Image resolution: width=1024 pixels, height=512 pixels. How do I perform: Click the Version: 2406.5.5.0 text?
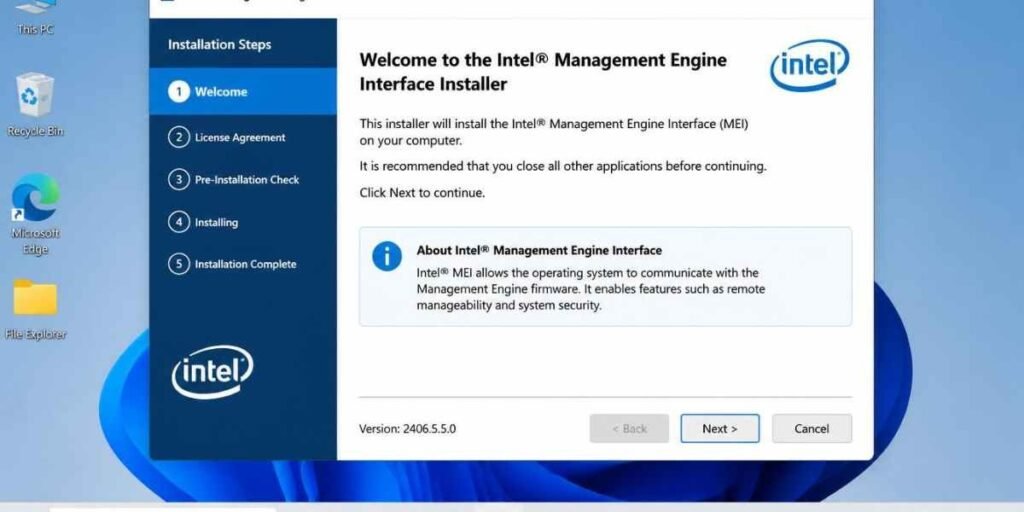tap(408, 429)
